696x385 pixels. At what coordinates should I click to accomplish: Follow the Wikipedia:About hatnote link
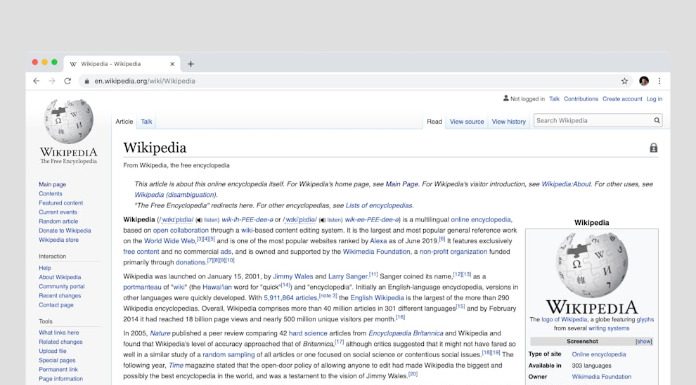[x=566, y=184]
